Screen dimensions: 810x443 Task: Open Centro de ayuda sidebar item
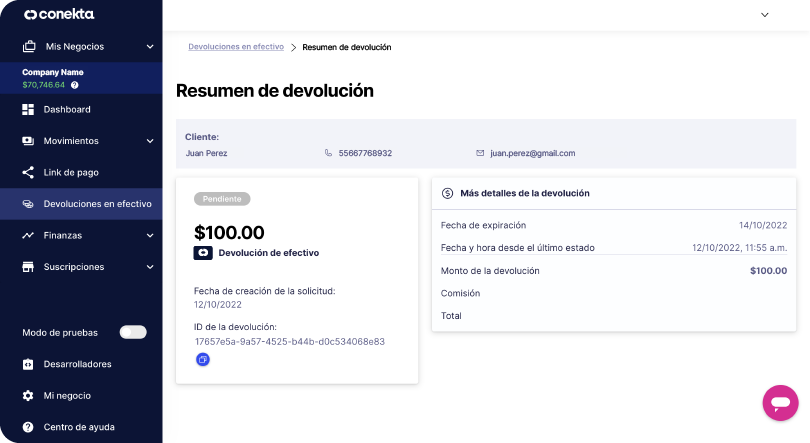pyautogui.click(x=81, y=427)
